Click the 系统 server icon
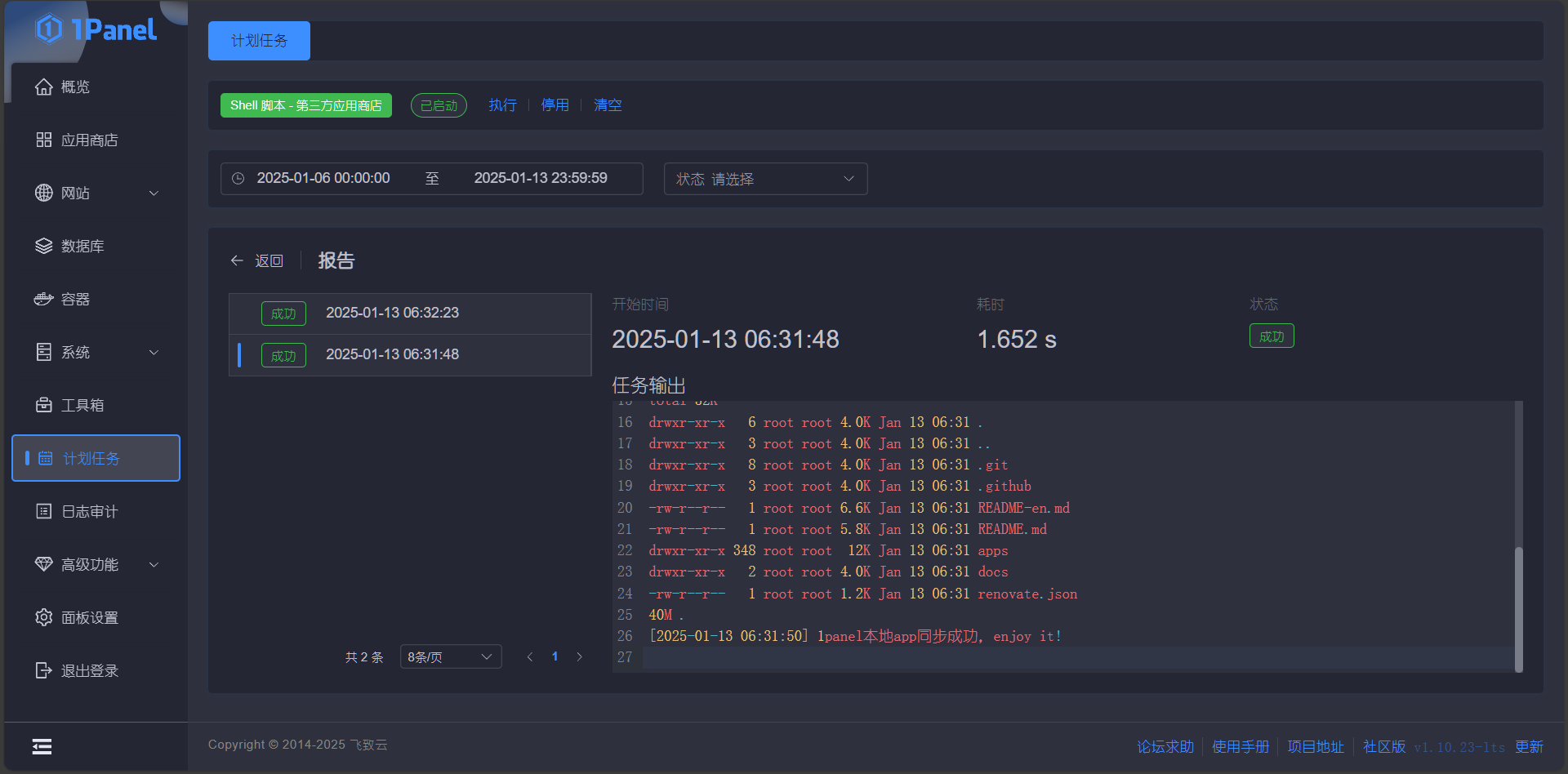The height and width of the screenshot is (774, 1568). [44, 352]
